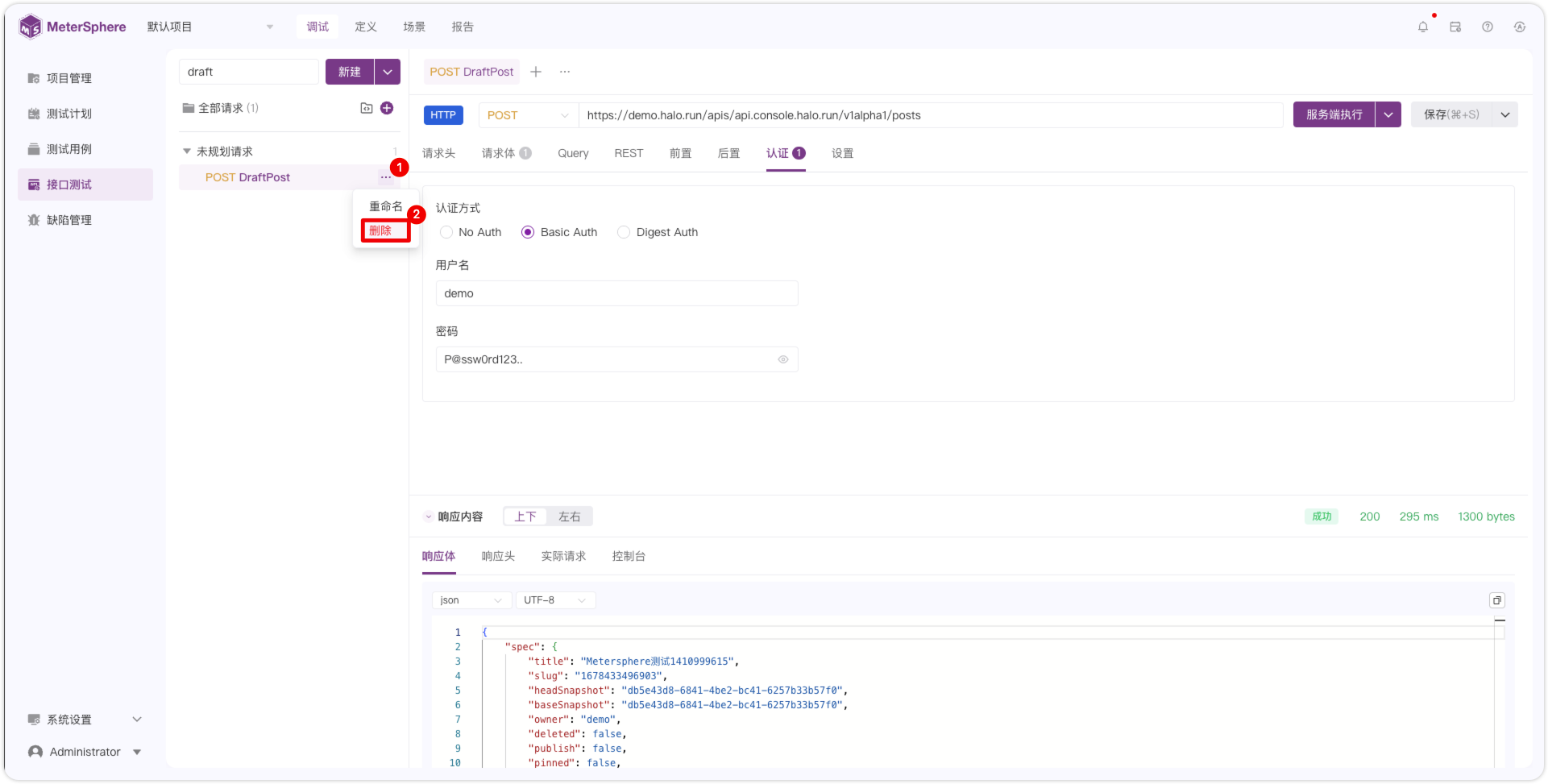The height and width of the screenshot is (784, 1548).
Task: Copy the response body content
Action: coord(1497,600)
